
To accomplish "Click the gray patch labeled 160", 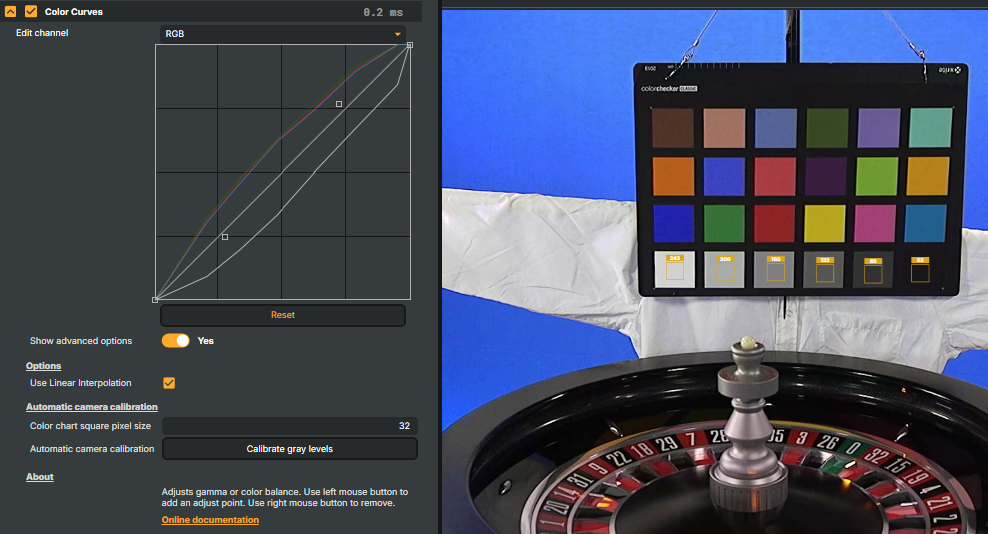I will point(774,270).
